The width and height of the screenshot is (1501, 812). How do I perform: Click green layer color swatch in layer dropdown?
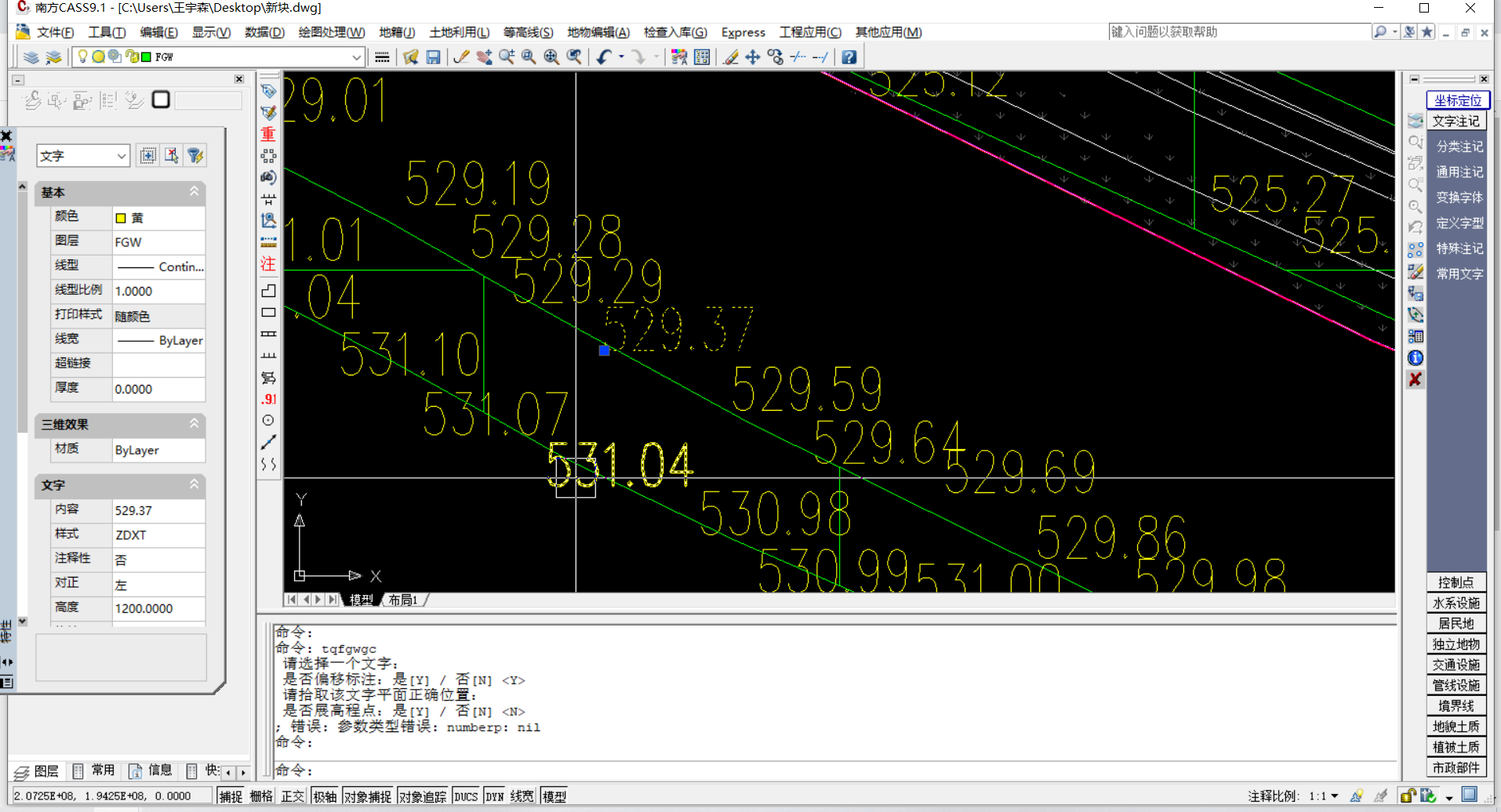tap(147, 57)
